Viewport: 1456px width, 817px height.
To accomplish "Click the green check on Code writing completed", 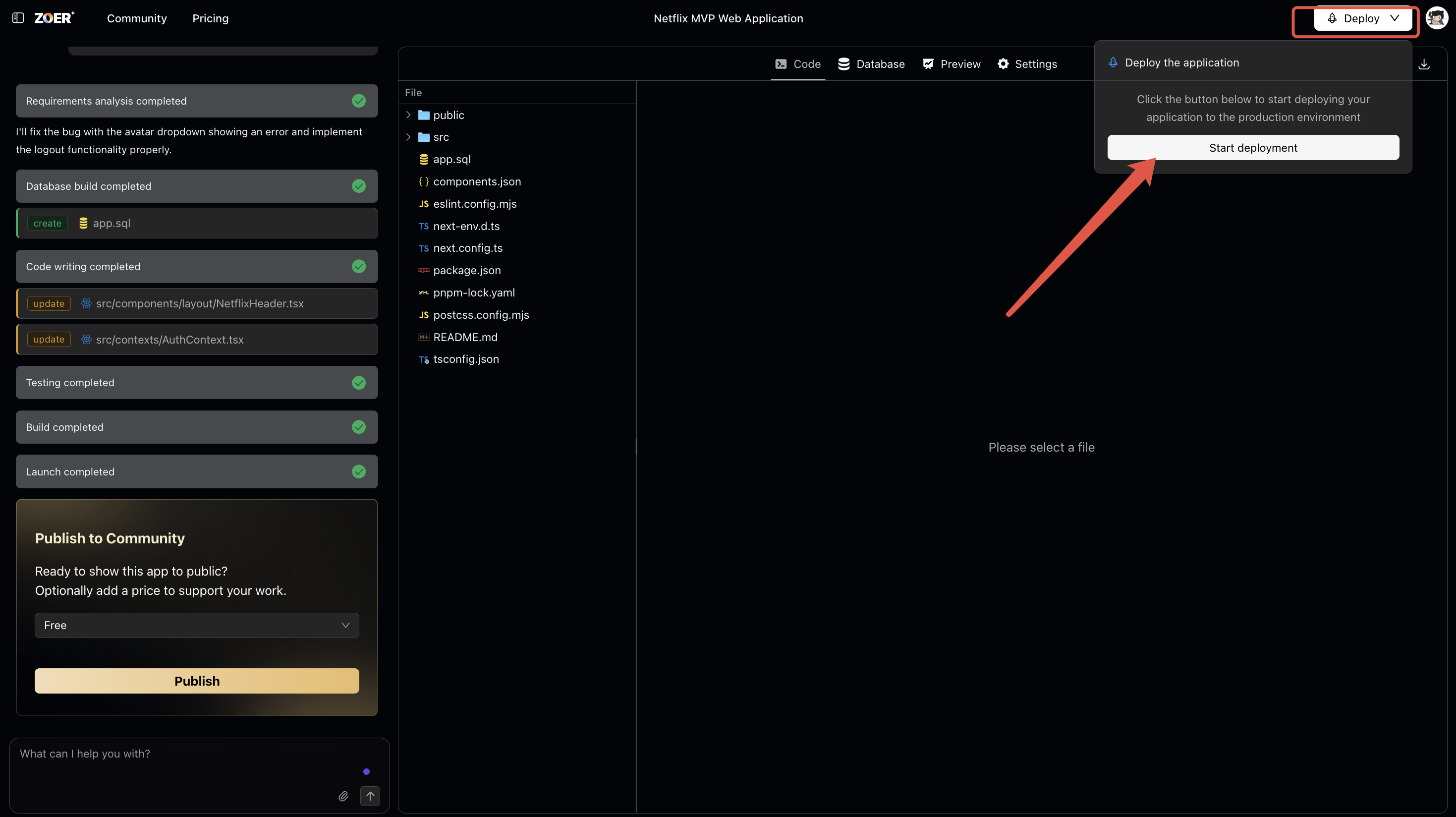I will click(x=358, y=266).
